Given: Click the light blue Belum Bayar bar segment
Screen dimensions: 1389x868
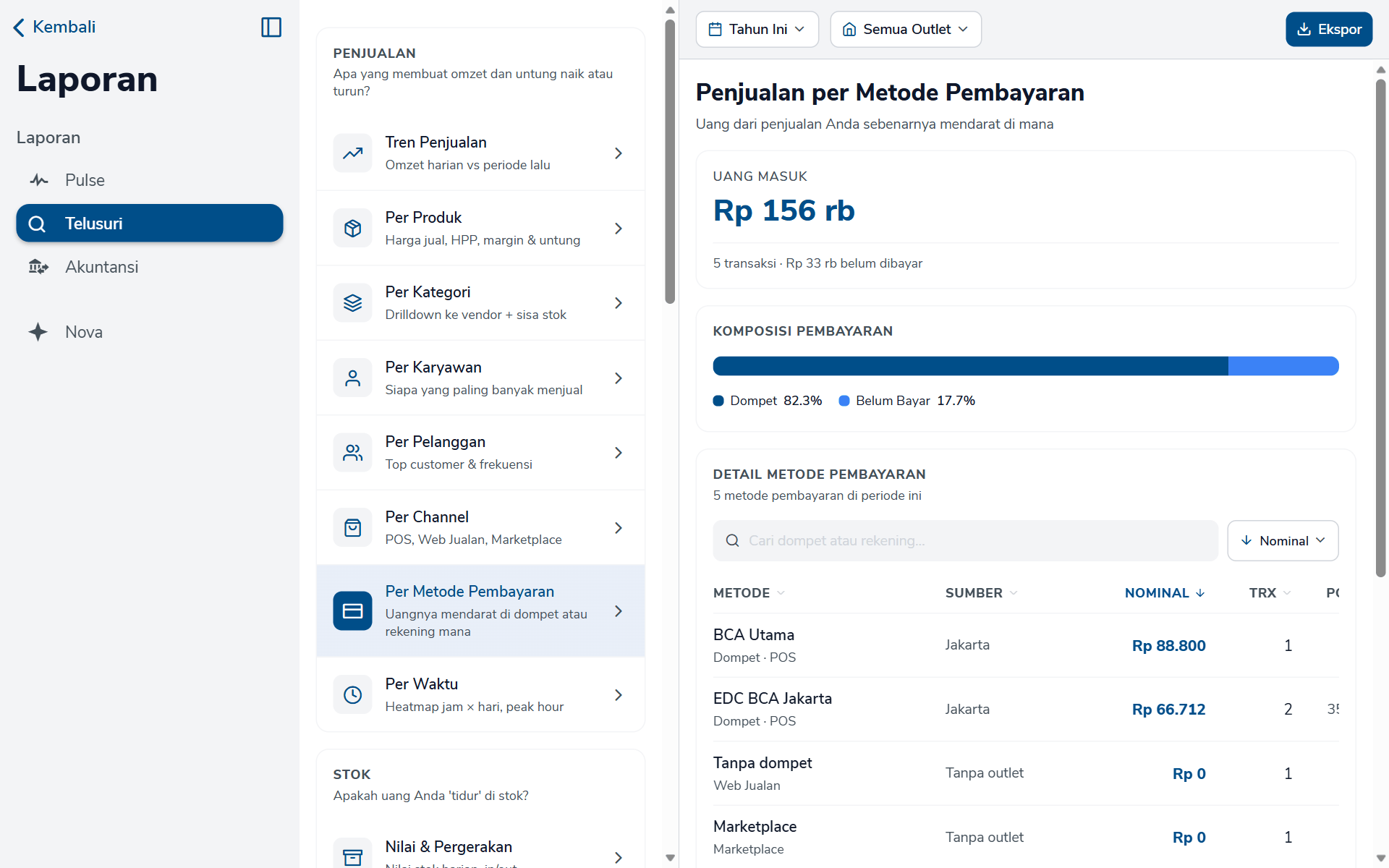Looking at the screenshot, I should pyautogui.click(x=1283, y=366).
